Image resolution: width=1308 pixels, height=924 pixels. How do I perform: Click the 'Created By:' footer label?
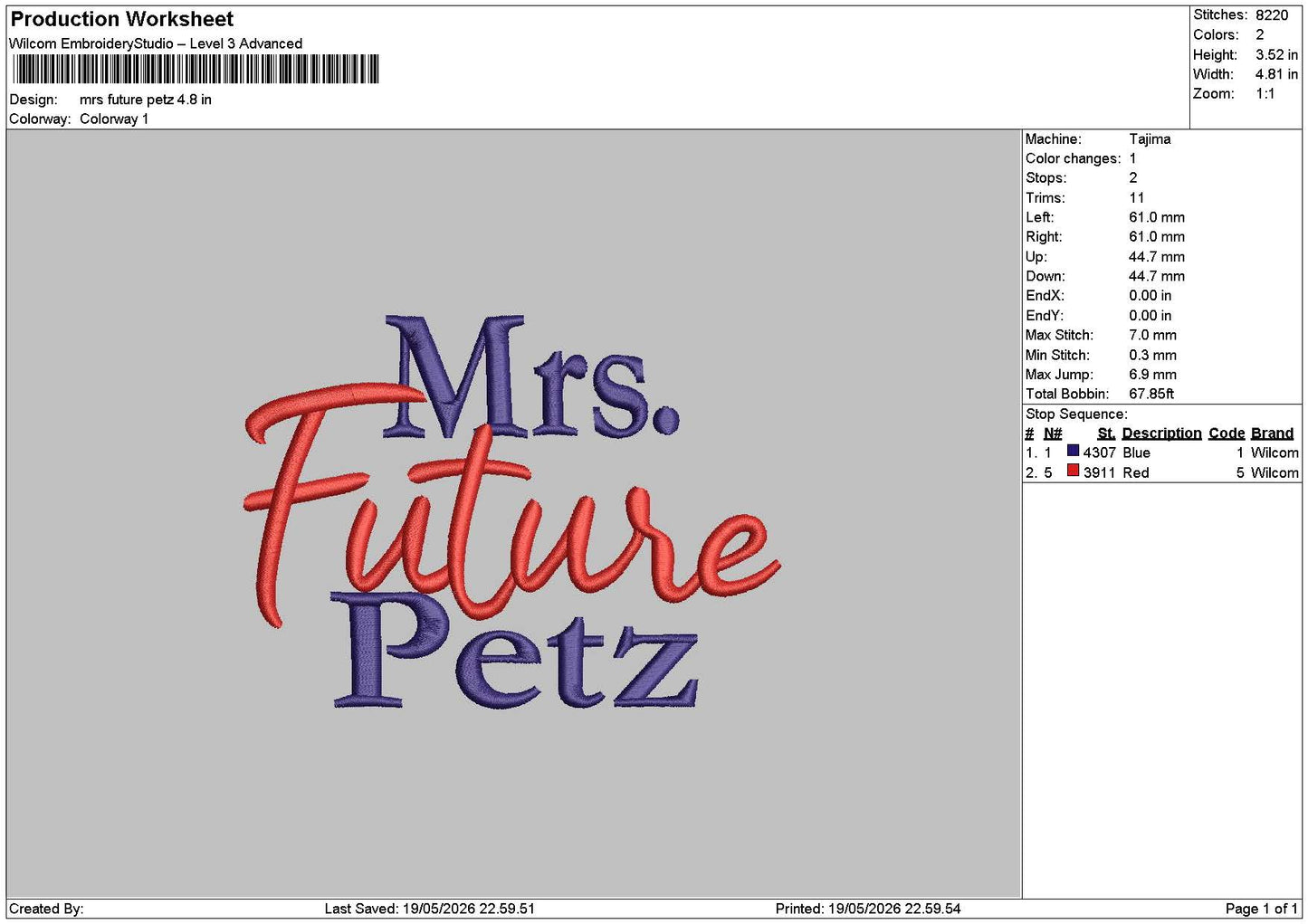tap(46, 909)
